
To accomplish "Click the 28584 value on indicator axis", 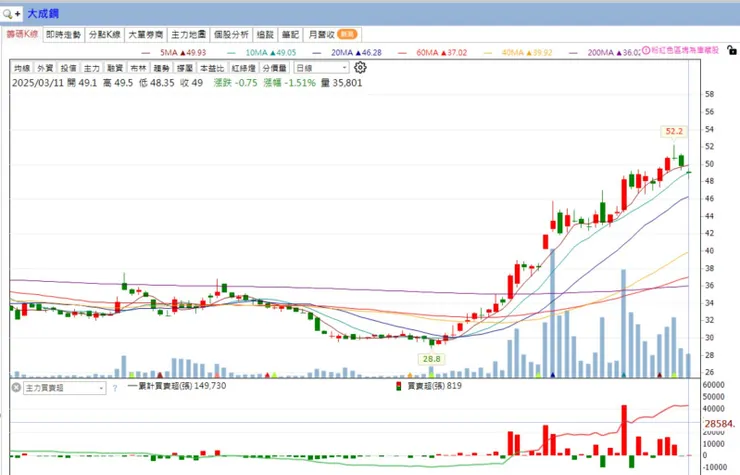I will (x=719, y=424).
